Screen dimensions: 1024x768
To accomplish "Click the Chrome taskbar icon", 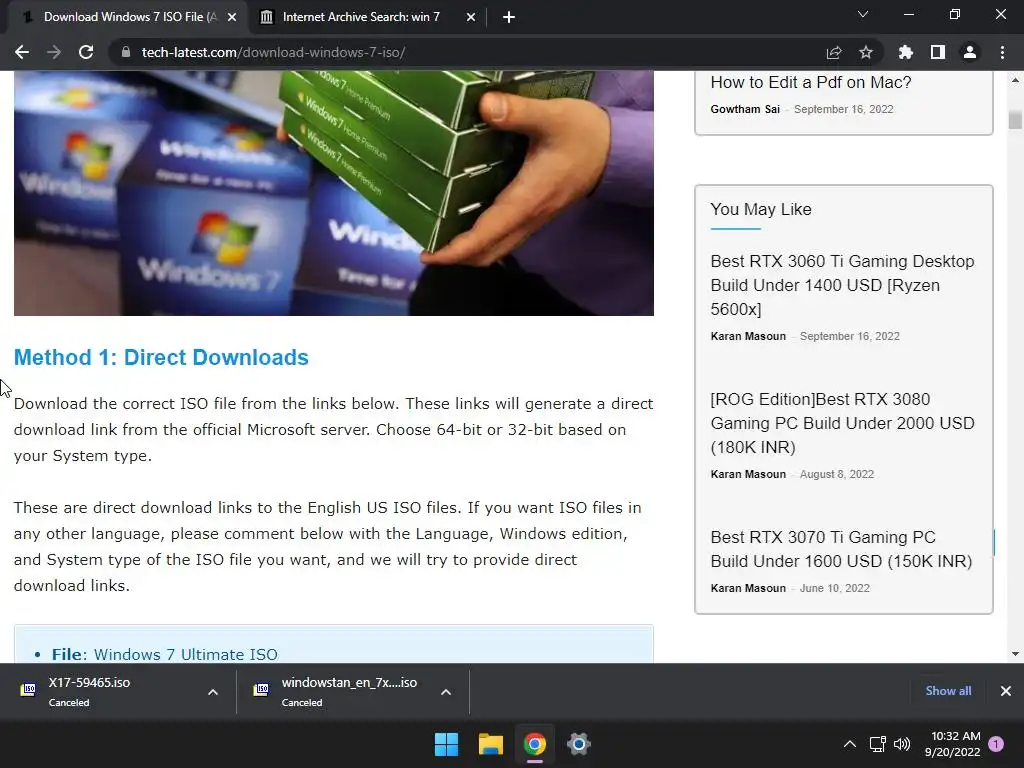I will (534, 744).
